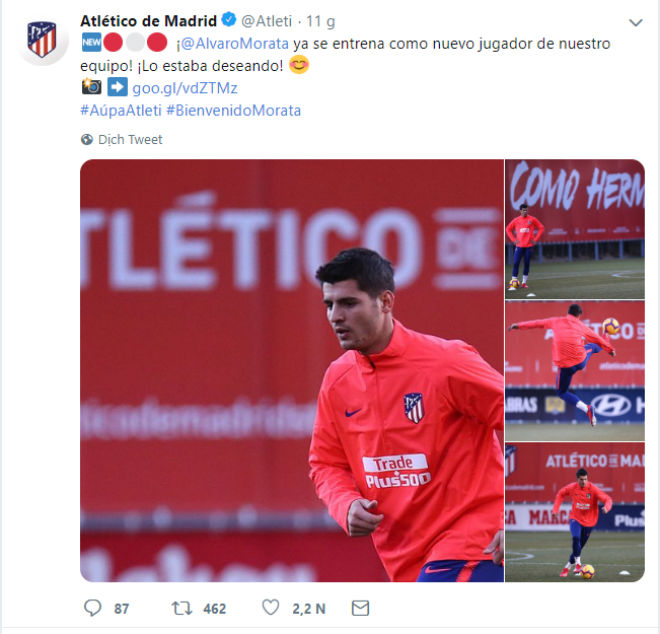660x634 pixels.
Task: Open the #AúpaAtleti hashtag
Action: 121,110
